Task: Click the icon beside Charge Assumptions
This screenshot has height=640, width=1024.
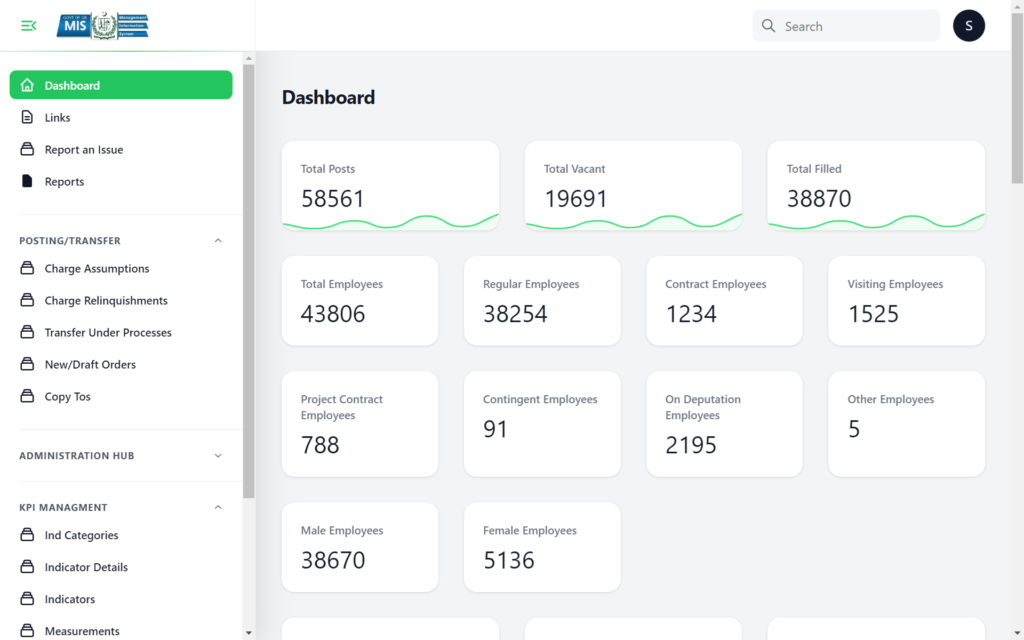Action: 27,269
